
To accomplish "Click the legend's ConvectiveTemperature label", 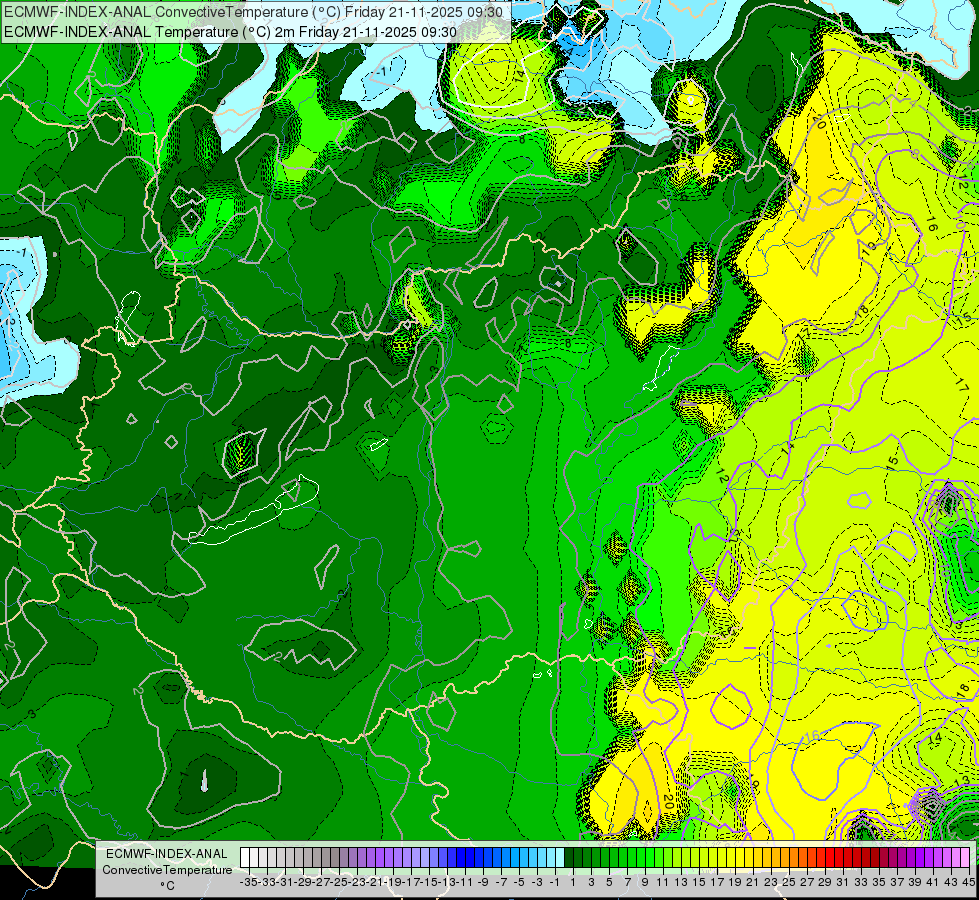I will point(167,869).
